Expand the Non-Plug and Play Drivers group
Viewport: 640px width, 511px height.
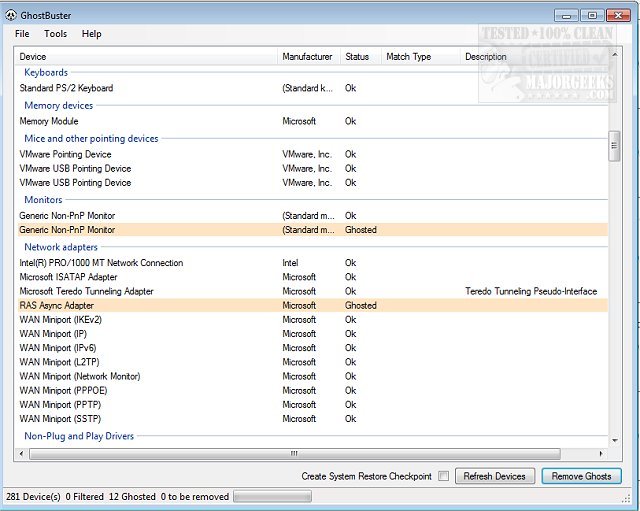coord(79,436)
